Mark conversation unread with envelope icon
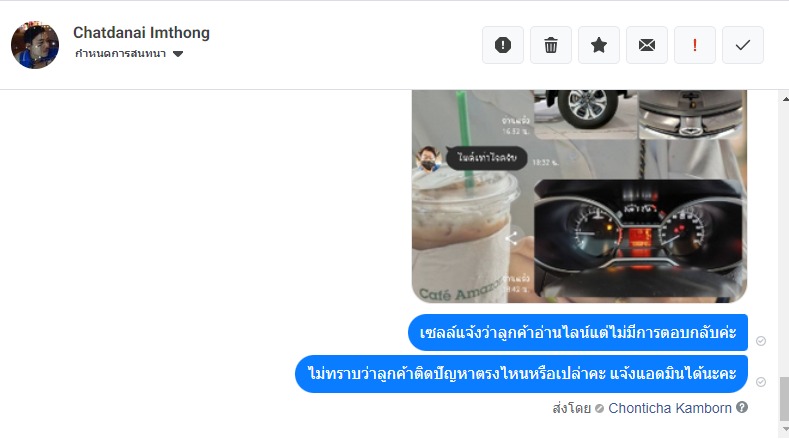Screen dimensions: 789x439 click(x=647, y=45)
